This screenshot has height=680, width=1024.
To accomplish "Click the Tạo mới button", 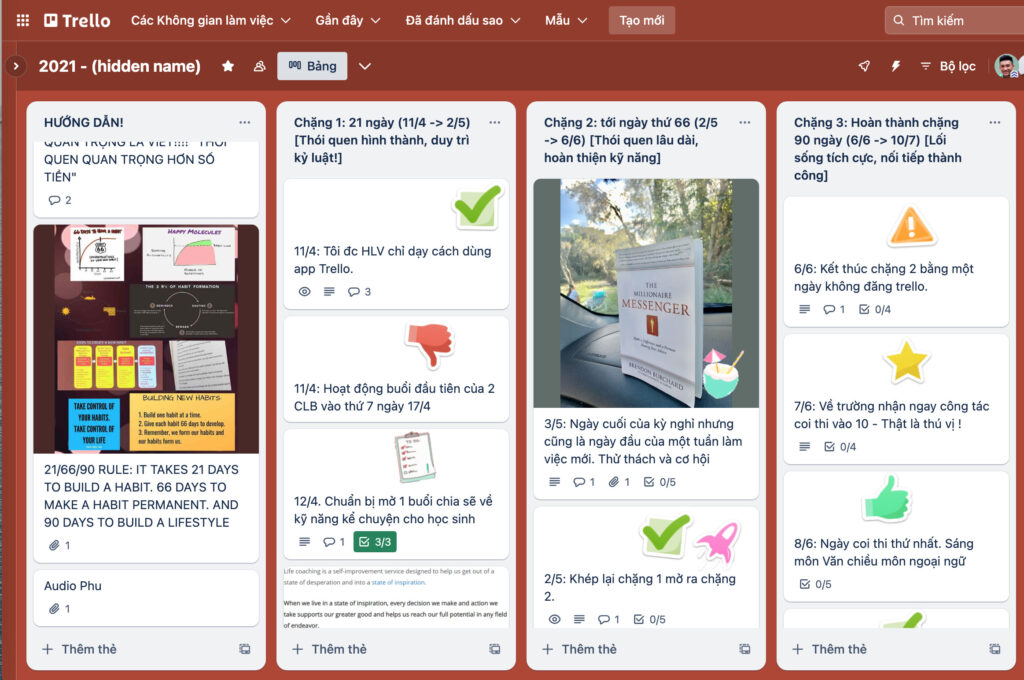I will [x=641, y=20].
